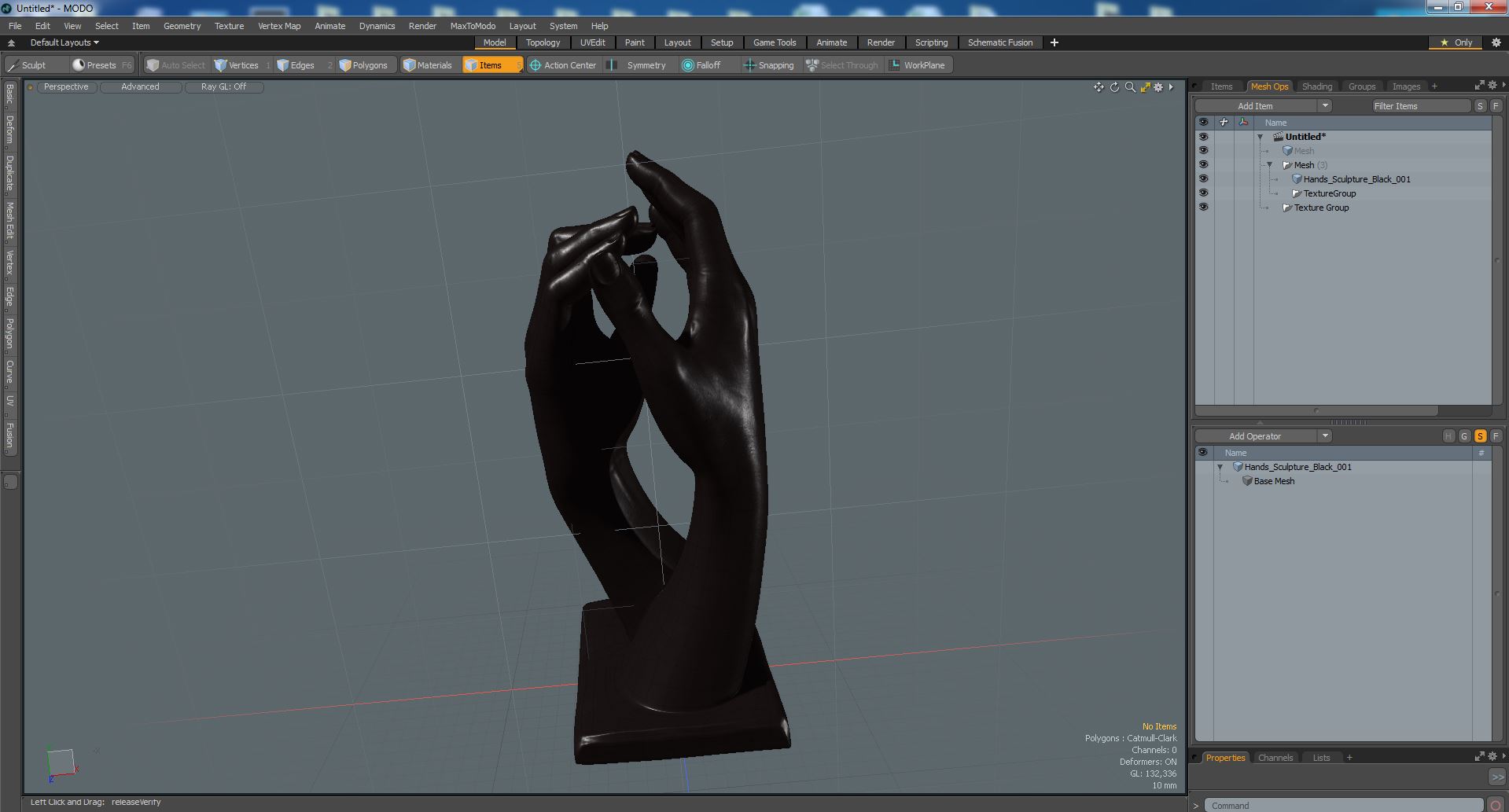Click the S button beside Filter Items
This screenshot has width=1509, height=812.
pos(1481,106)
